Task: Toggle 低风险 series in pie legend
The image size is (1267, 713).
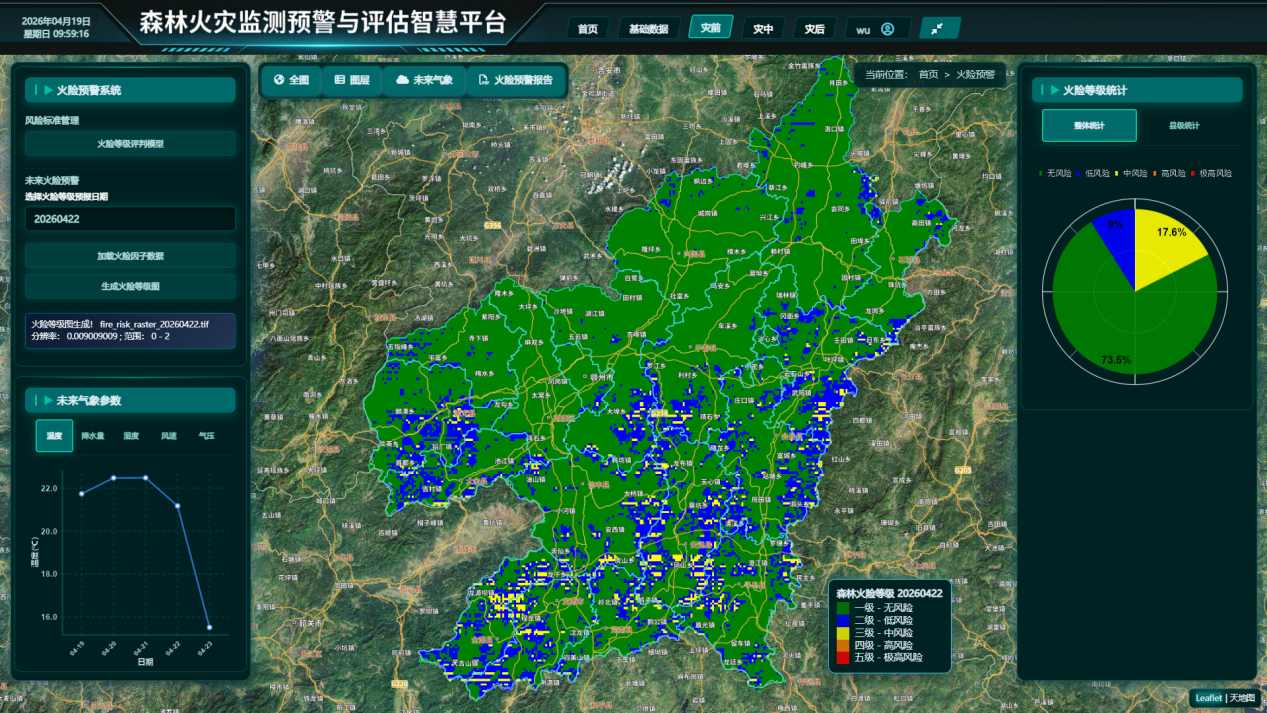Action: 1093,173
